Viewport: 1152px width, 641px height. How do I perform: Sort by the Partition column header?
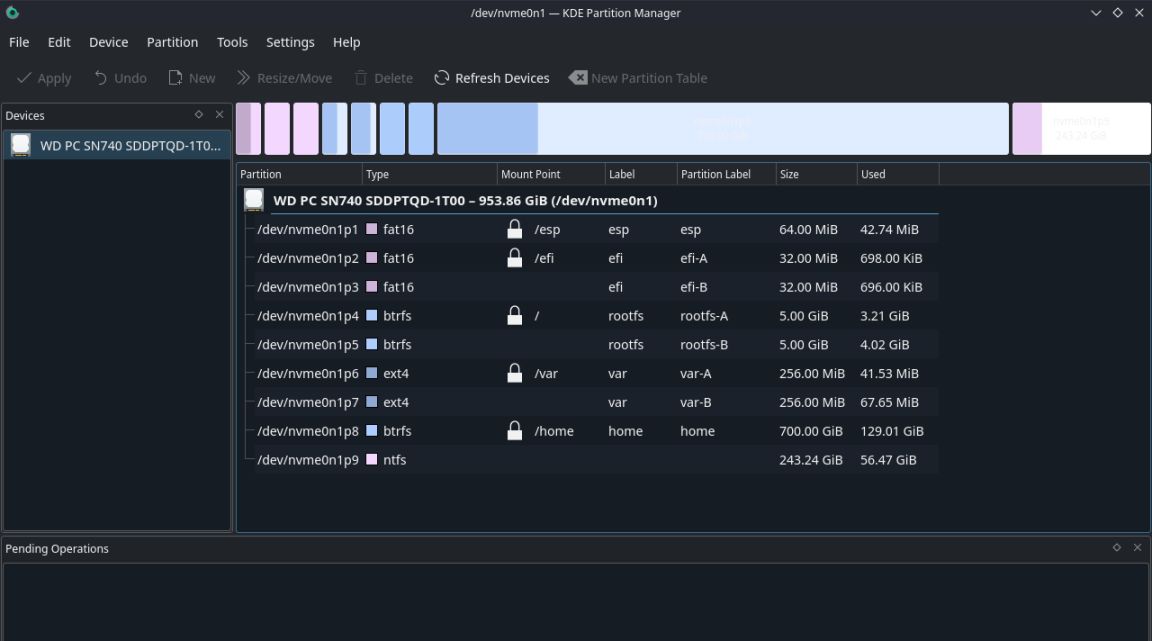point(300,174)
